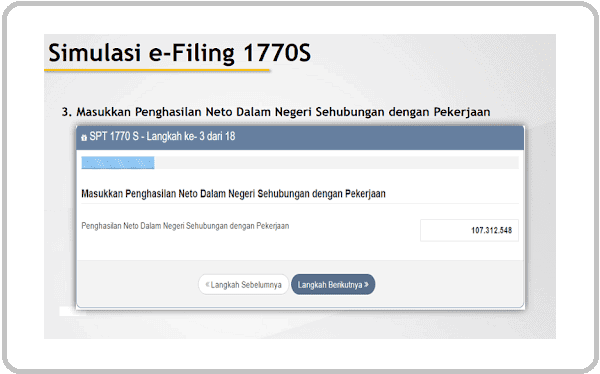Click the slide instruction '3. Masukkan Penghasilan Neto...'

[x=276, y=112]
